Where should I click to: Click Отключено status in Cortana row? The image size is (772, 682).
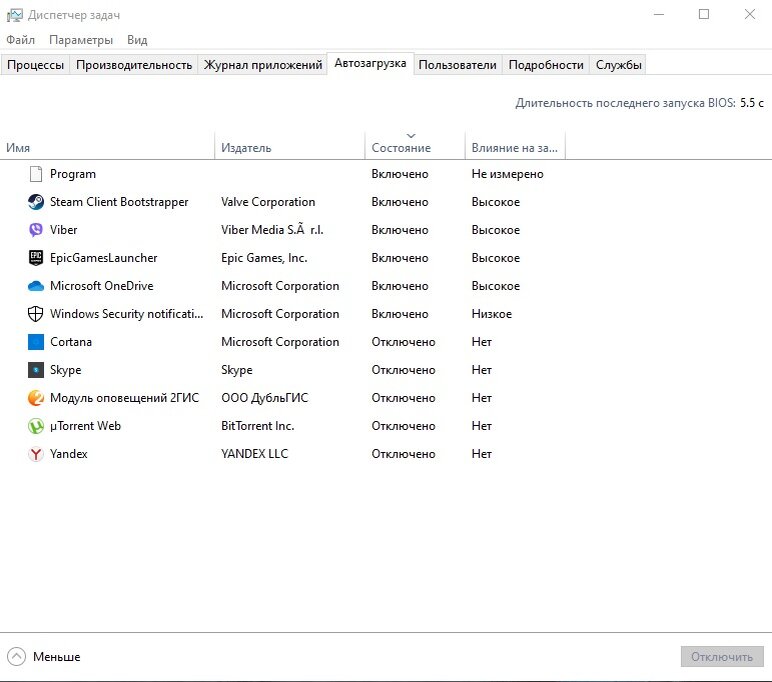click(x=403, y=342)
